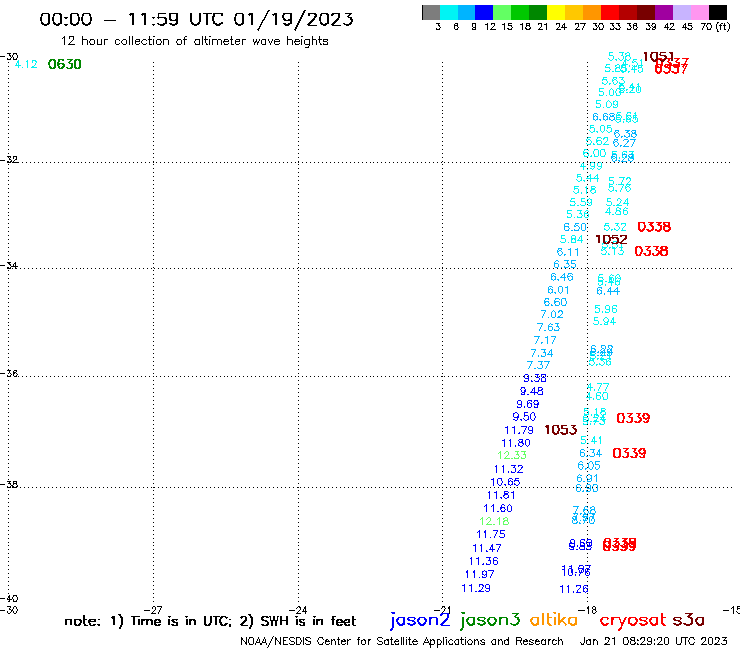The height and width of the screenshot is (650, 740).
Task: Select the 11.47 wave height reading
Action: click(487, 549)
